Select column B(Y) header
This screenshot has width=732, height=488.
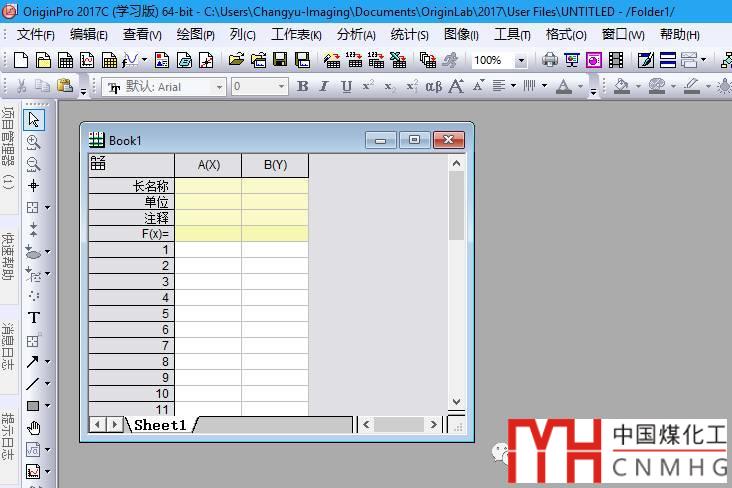tap(275, 165)
